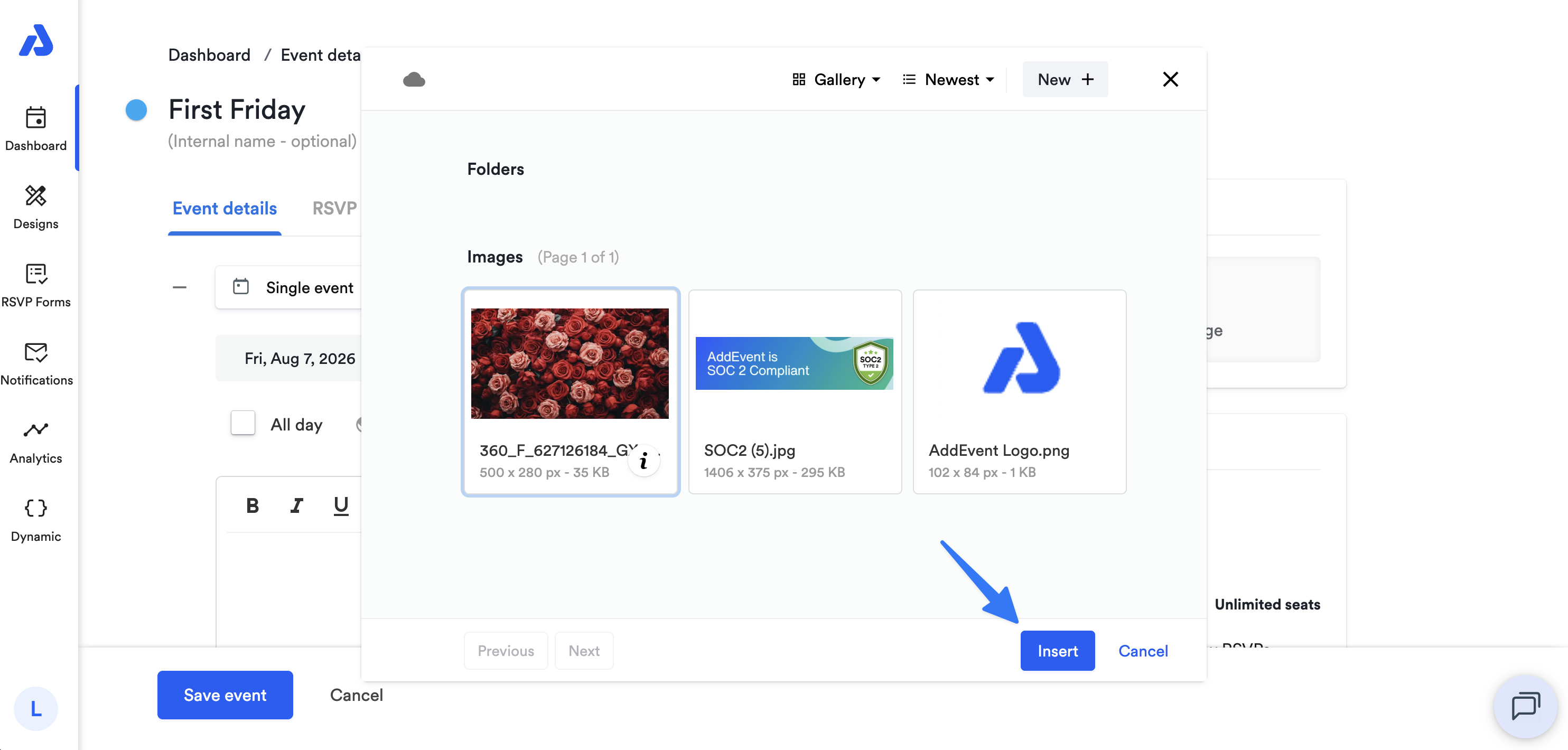Select the SOC2 (5).jpg image
The height and width of the screenshot is (750, 1568).
[795, 391]
